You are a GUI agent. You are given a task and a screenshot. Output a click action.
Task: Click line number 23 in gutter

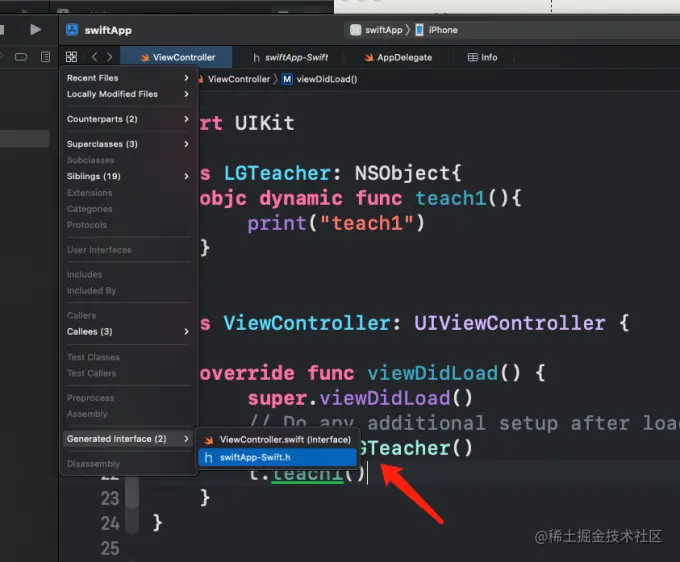tap(110, 499)
